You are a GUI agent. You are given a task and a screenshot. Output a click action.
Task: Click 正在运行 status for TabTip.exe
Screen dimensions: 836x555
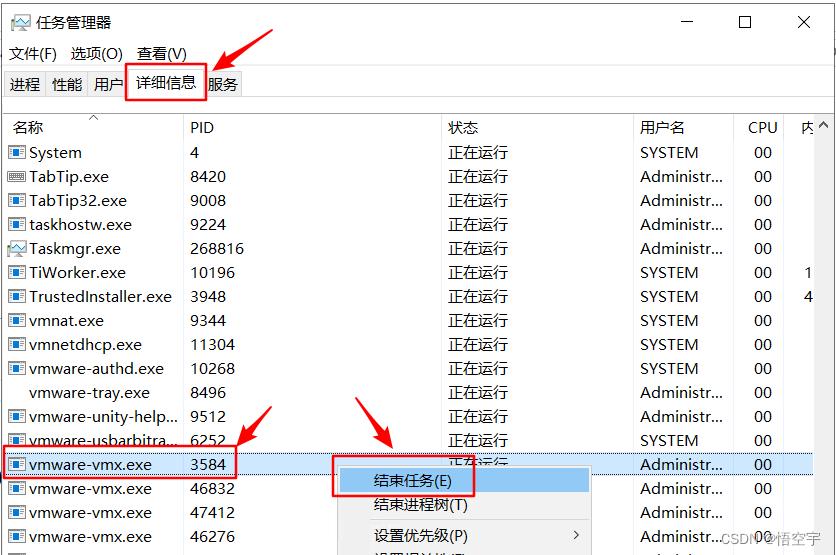coord(478,176)
